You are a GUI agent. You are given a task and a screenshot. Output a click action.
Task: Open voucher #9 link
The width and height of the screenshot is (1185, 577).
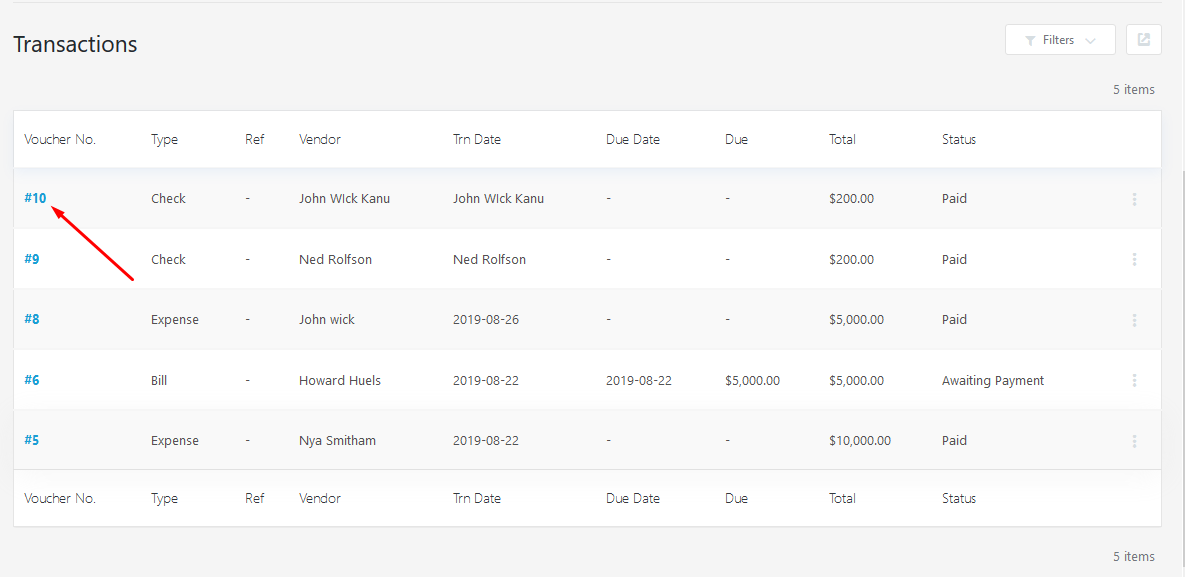coord(32,260)
